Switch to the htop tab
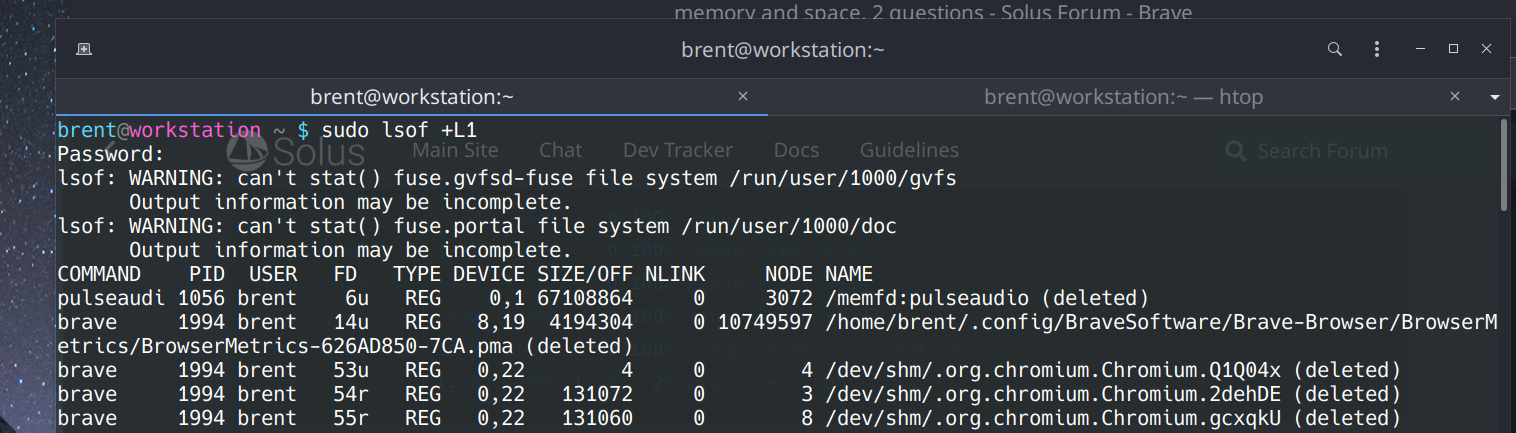This screenshot has width=1516, height=433. 1123,97
